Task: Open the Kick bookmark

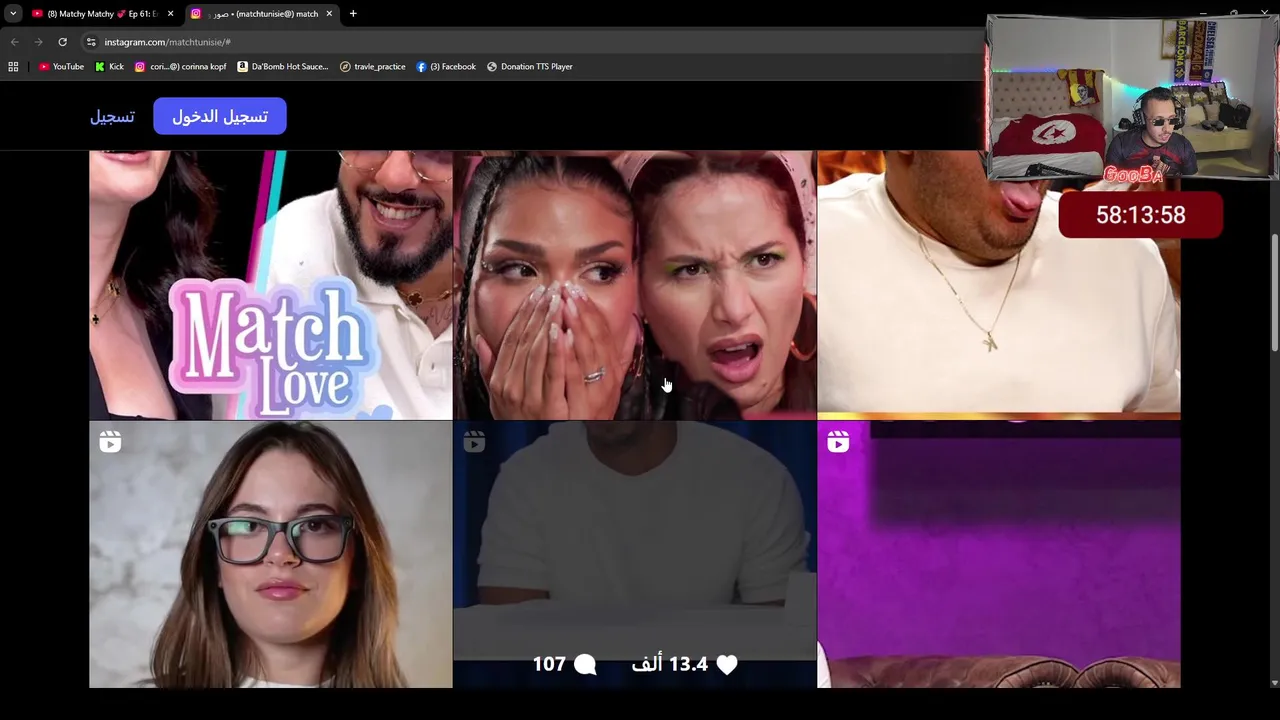Action: tap(109, 67)
